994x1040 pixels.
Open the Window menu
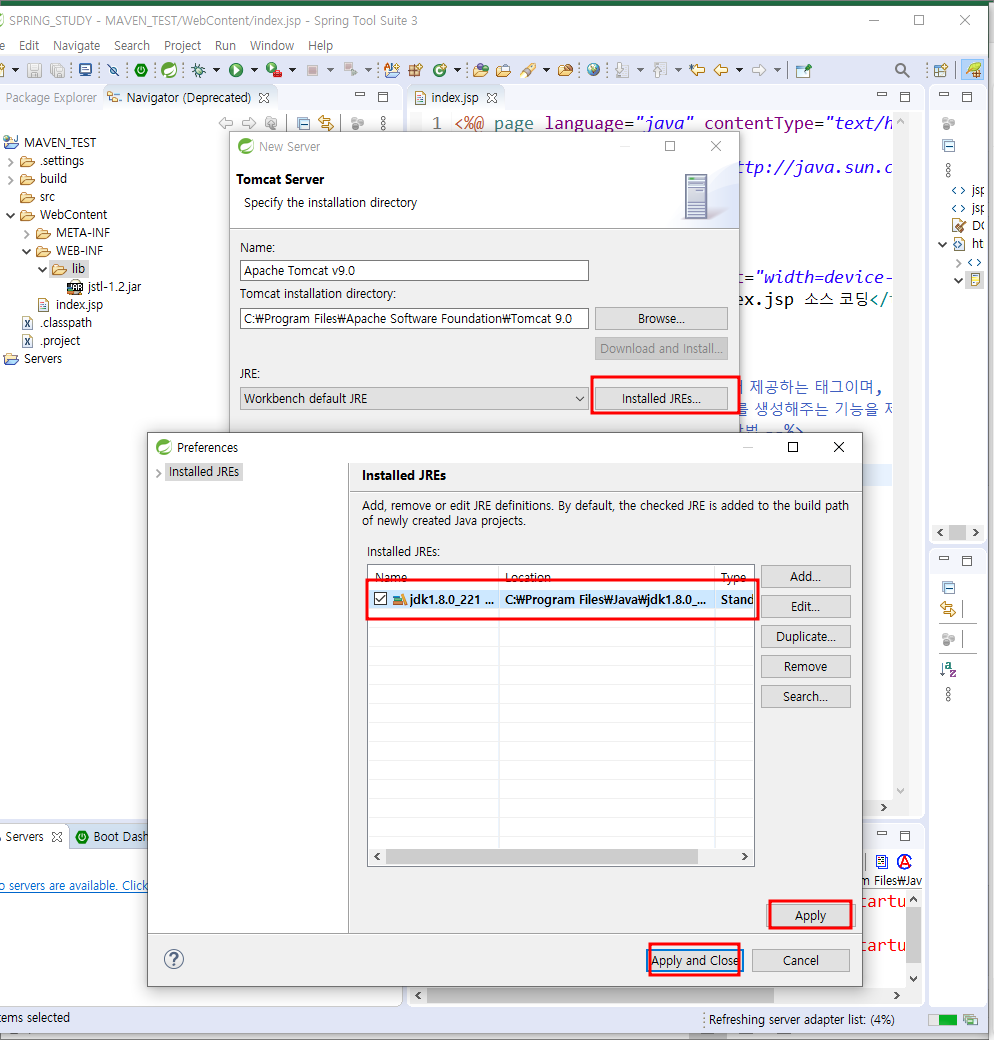coord(272,46)
